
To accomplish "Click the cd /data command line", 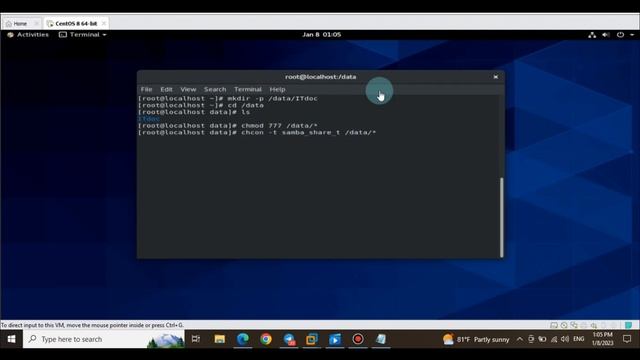I will (200, 105).
